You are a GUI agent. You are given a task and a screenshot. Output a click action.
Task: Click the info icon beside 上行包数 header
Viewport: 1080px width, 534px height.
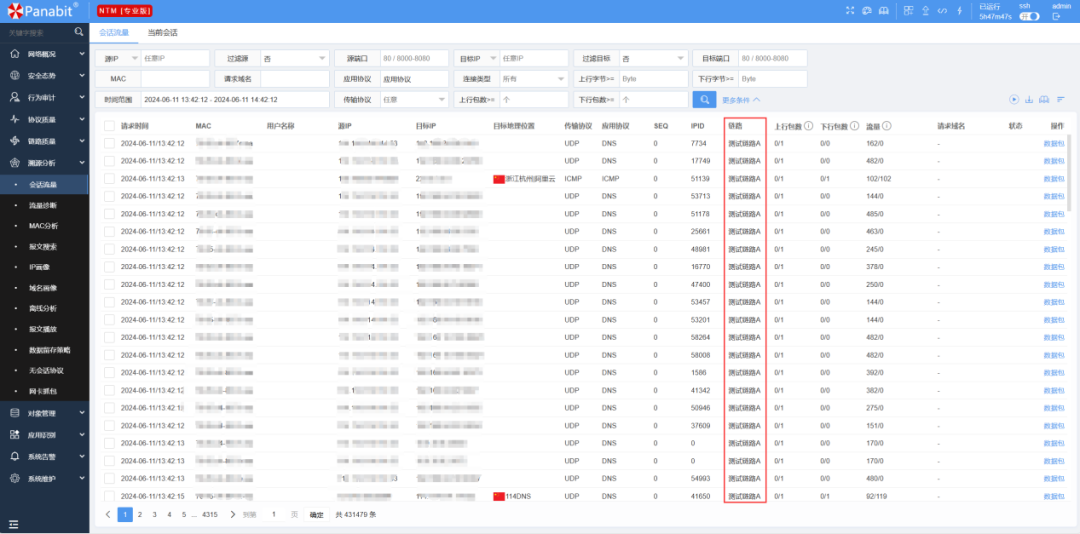[x=809, y=126]
